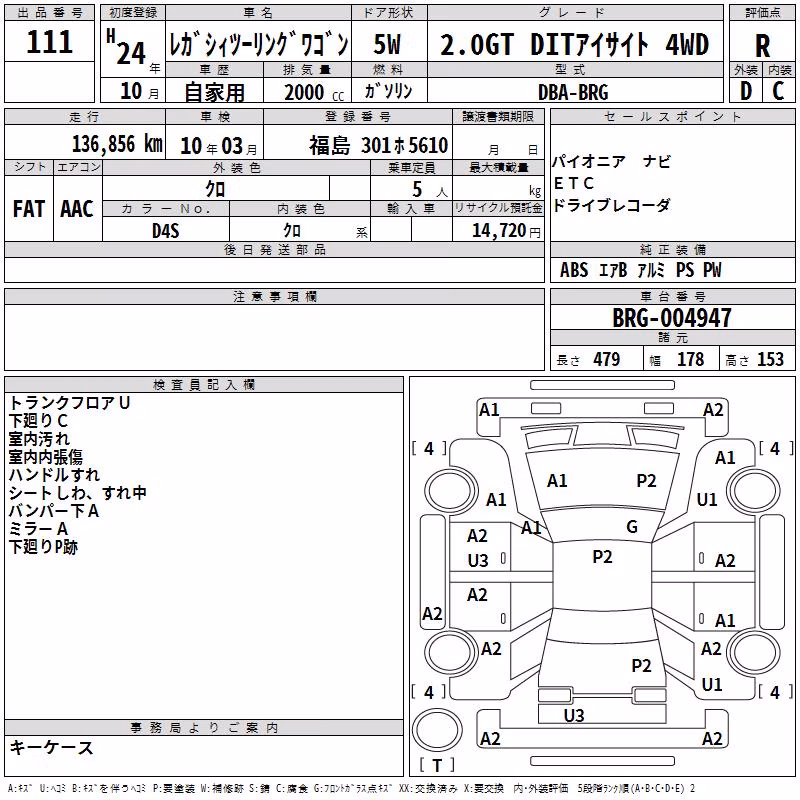
Task: Select the inspector note トランクフロアU
Action: [69, 403]
